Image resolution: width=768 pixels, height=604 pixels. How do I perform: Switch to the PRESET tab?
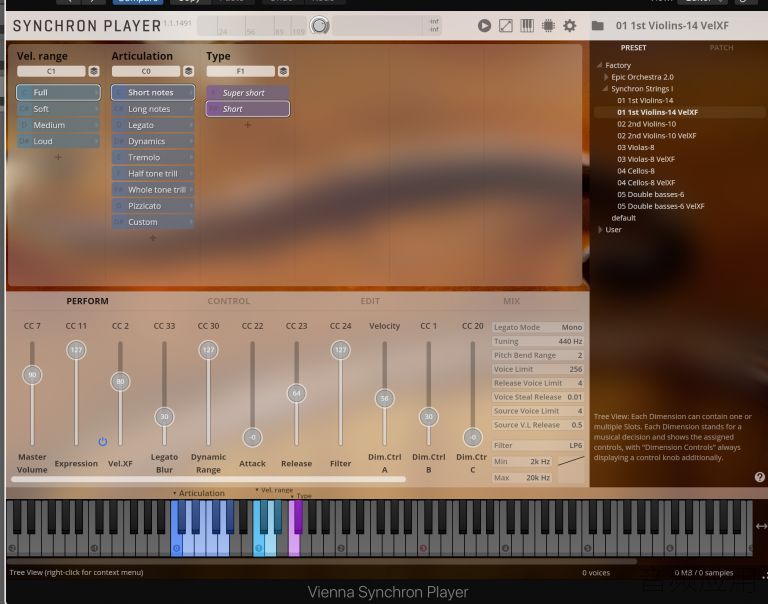point(633,48)
